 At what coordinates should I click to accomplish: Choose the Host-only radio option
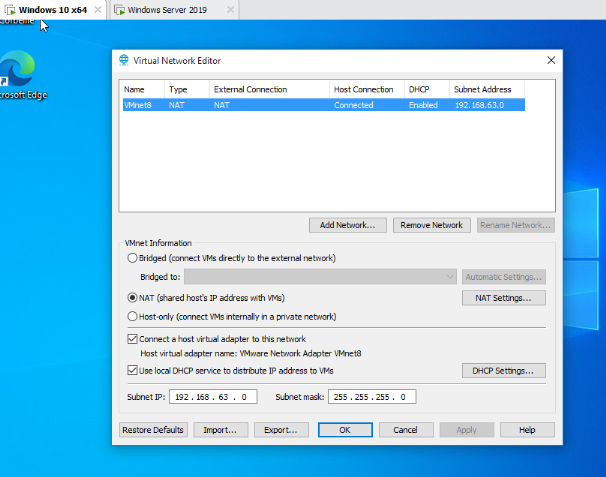click(x=133, y=317)
